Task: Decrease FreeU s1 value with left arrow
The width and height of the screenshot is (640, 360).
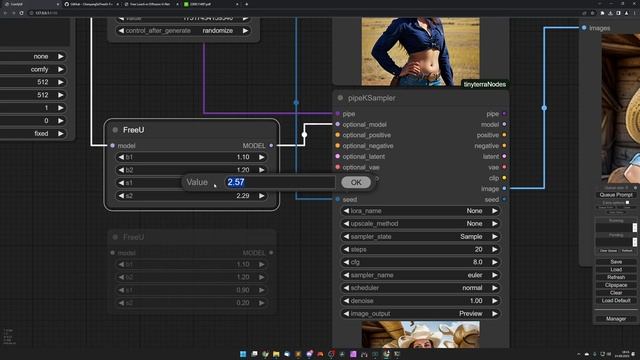Action: pyautogui.click(x=121, y=183)
